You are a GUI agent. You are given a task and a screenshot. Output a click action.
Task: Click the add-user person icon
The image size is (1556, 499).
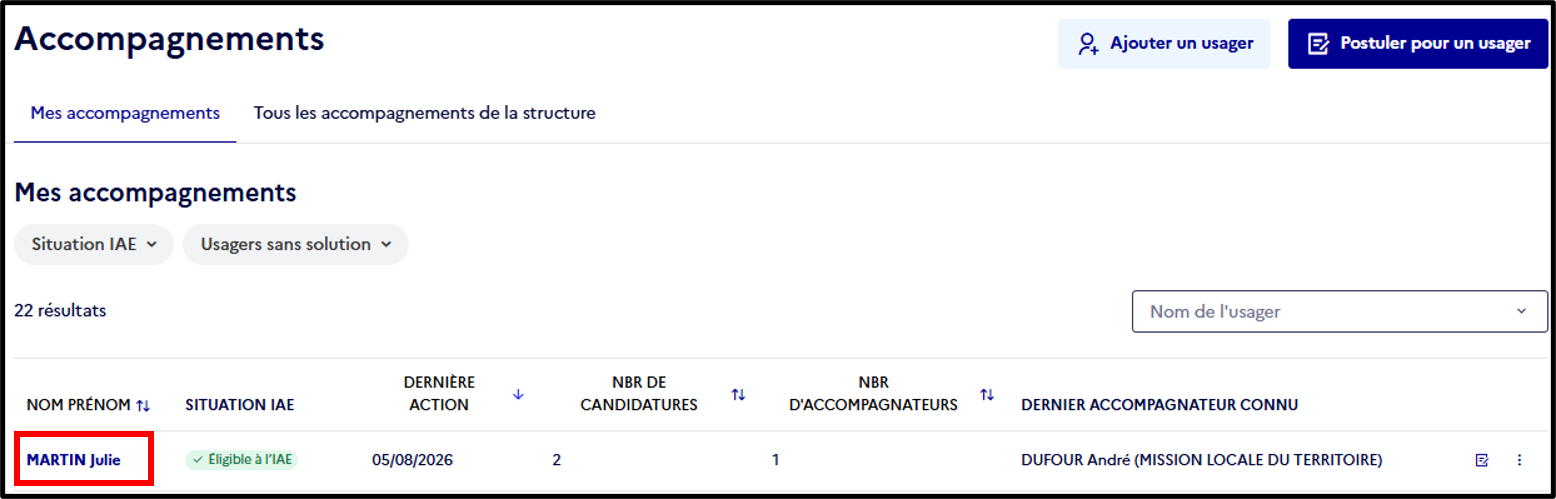[x=1088, y=44]
